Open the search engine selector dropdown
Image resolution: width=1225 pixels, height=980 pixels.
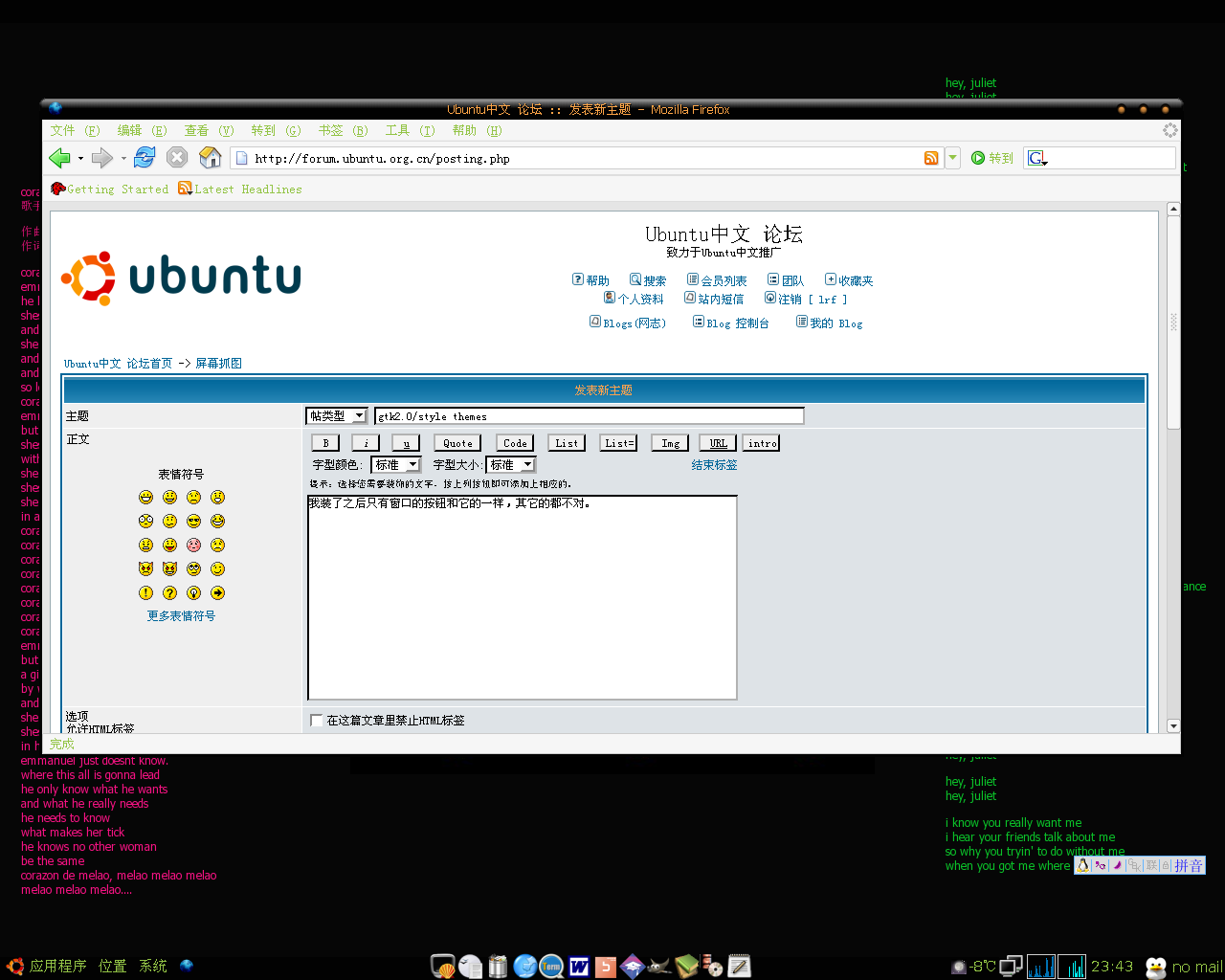(1037, 158)
